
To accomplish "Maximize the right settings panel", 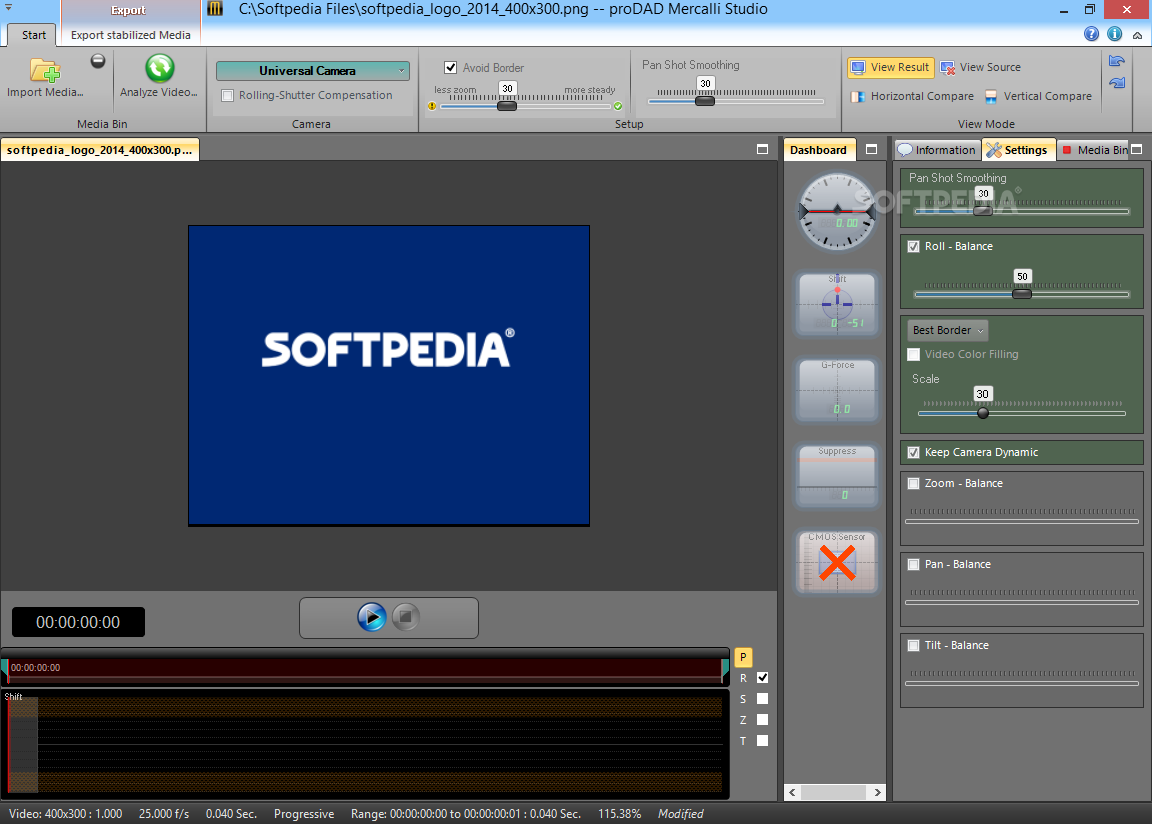I will pos(1137,149).
